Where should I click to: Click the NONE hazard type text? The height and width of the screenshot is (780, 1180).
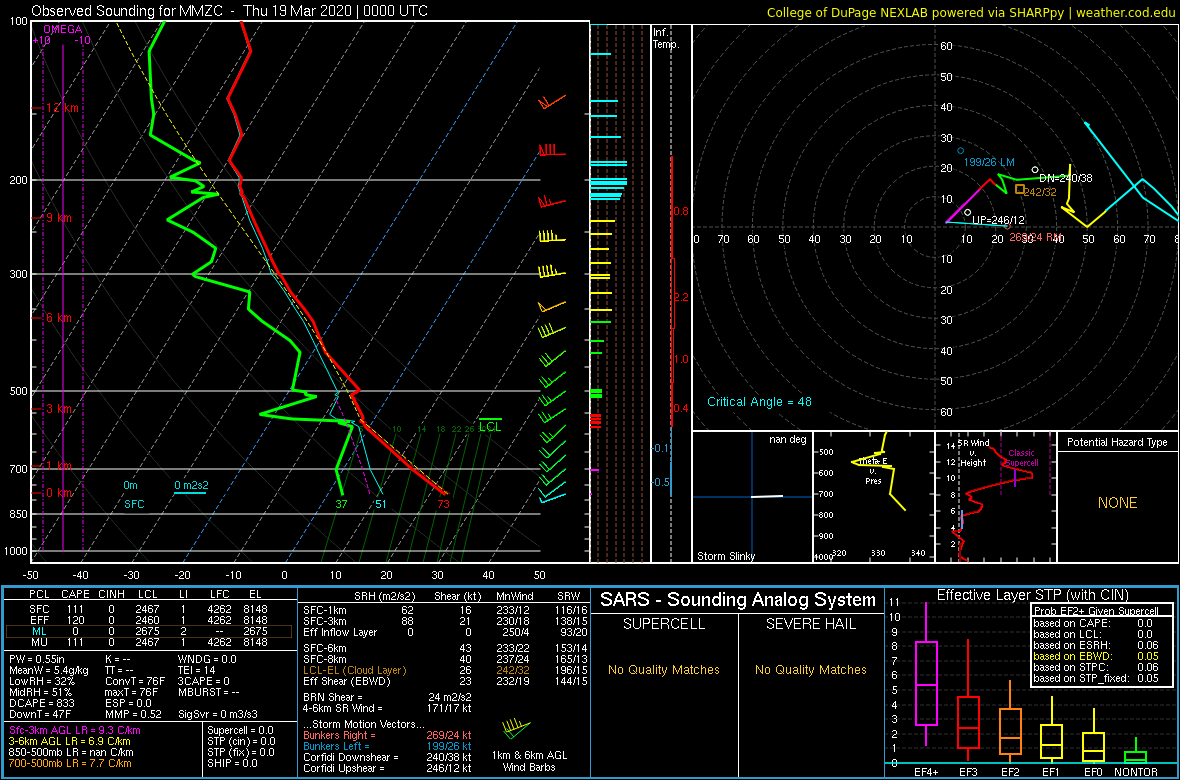[1117, 503]
